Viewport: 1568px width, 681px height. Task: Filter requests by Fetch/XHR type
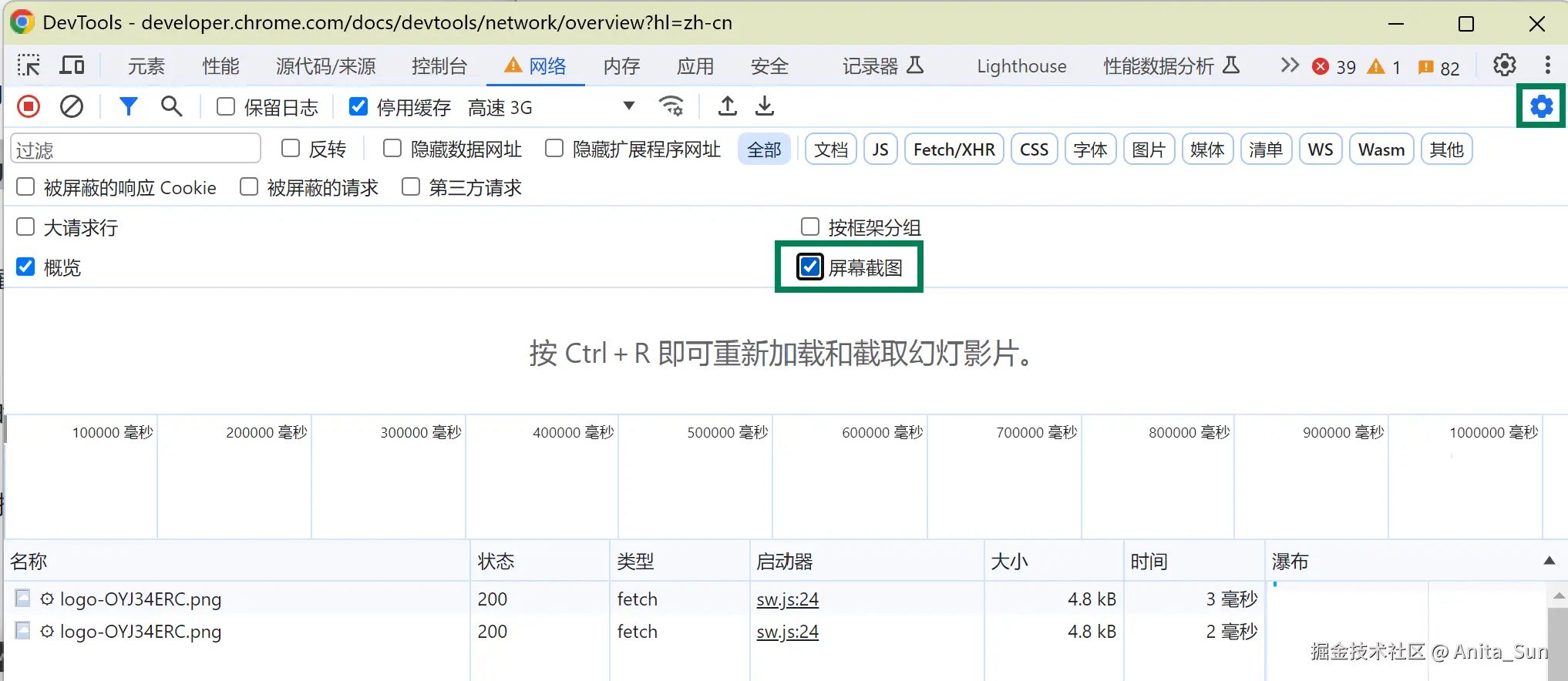(954, 149)
